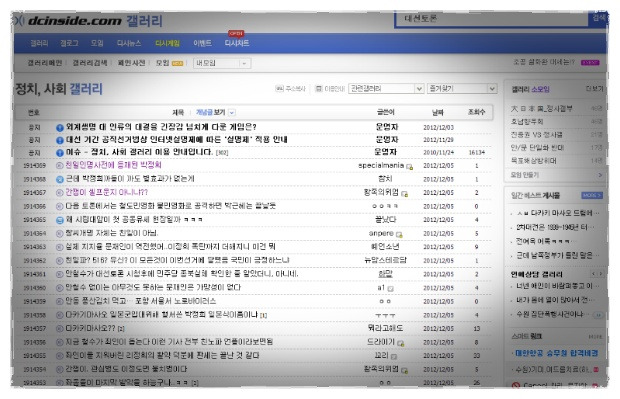Image resolution: width=620 pixels, height=399 pixels.
Task: Click the dcinside.com logo
Action: [75, 21]
